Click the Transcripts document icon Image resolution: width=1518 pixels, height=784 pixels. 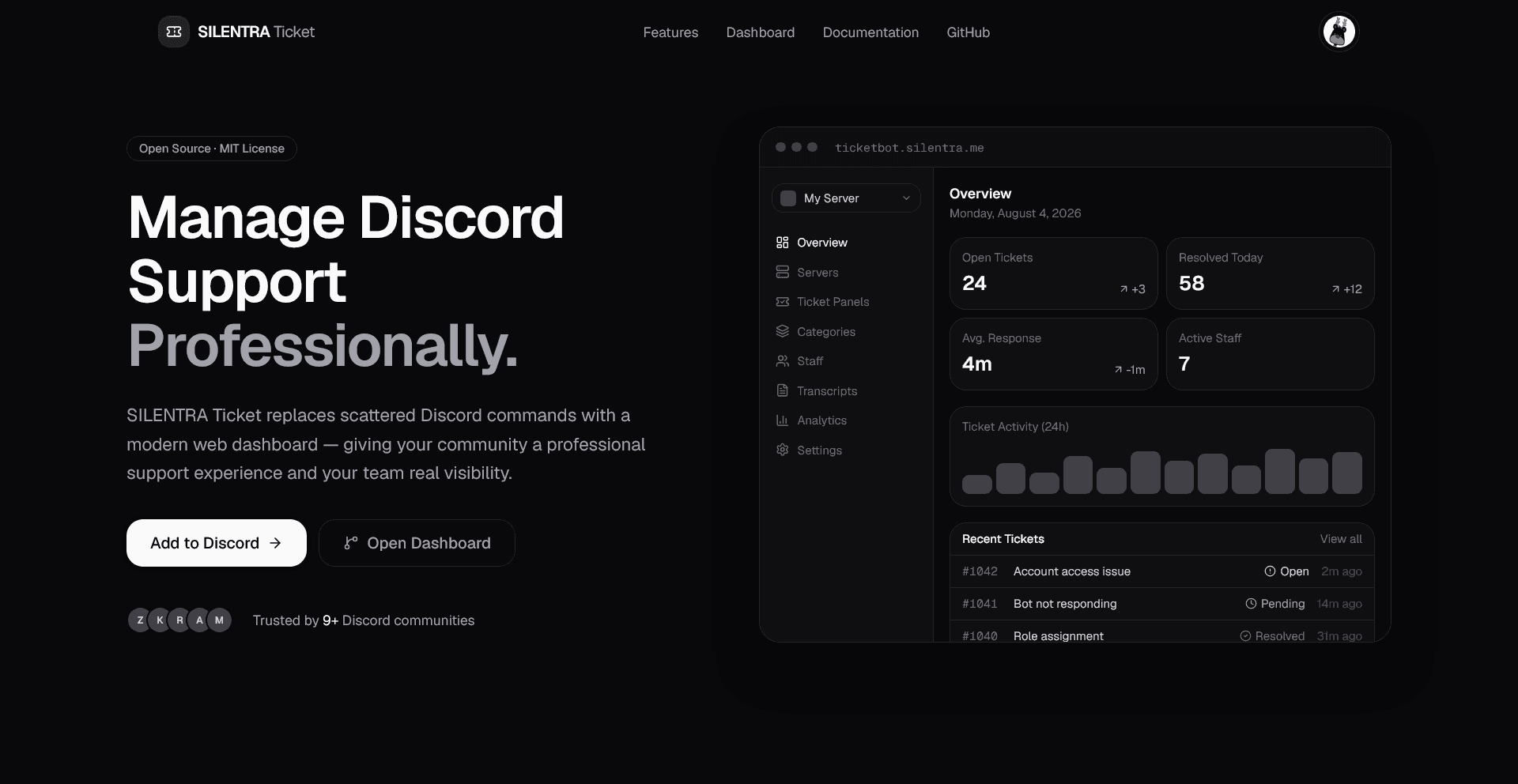pyautogui.click(x=783, y=390)
